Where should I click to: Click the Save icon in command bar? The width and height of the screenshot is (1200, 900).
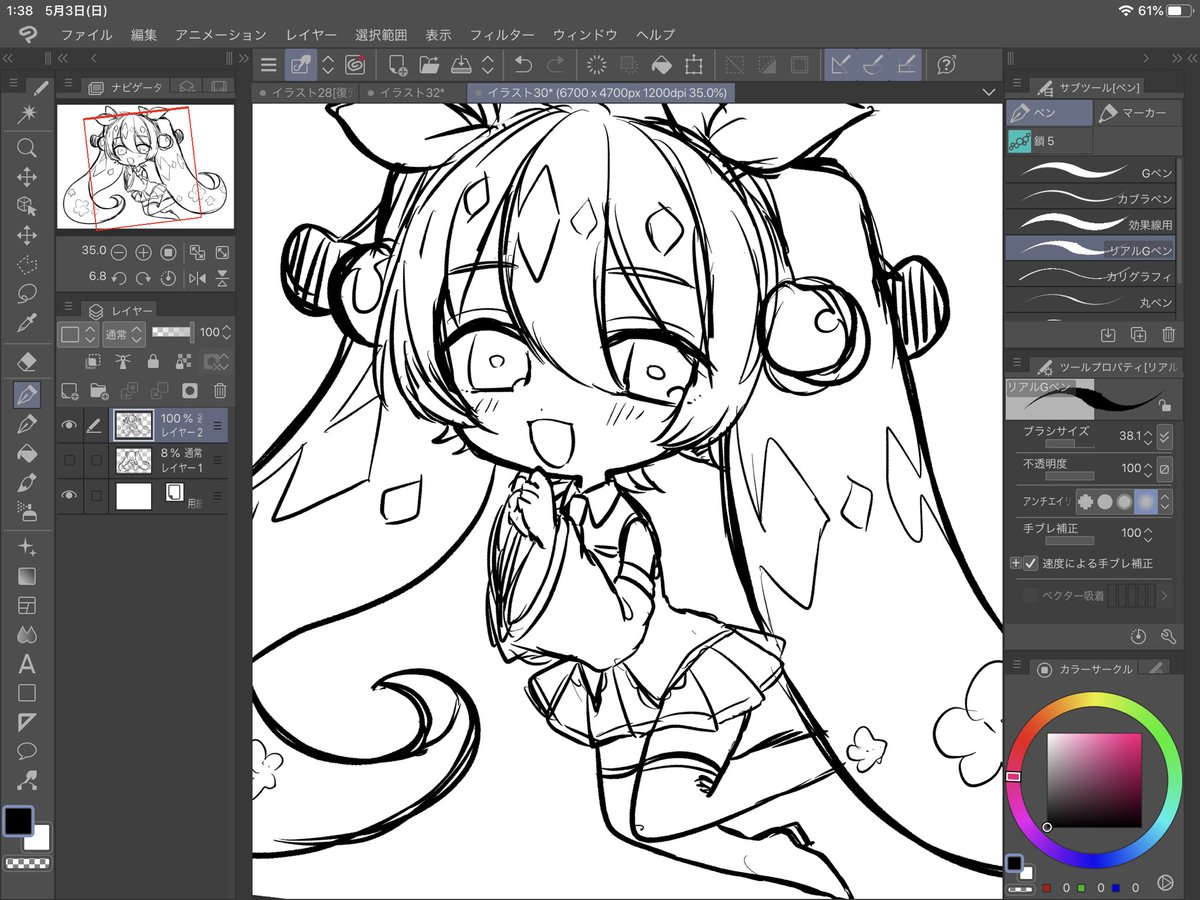point(460,65)
